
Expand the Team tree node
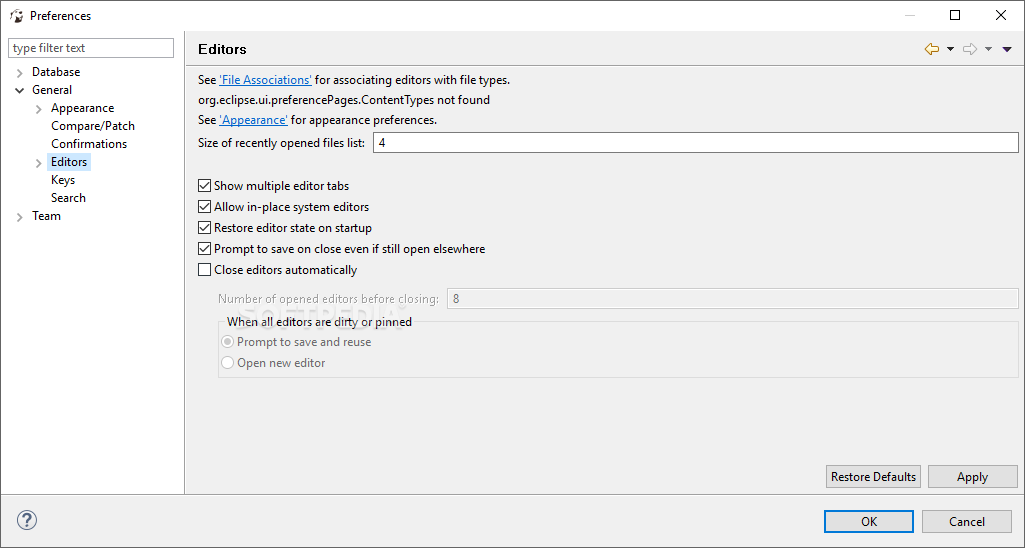pyautogui.click(x=20, y=216)
